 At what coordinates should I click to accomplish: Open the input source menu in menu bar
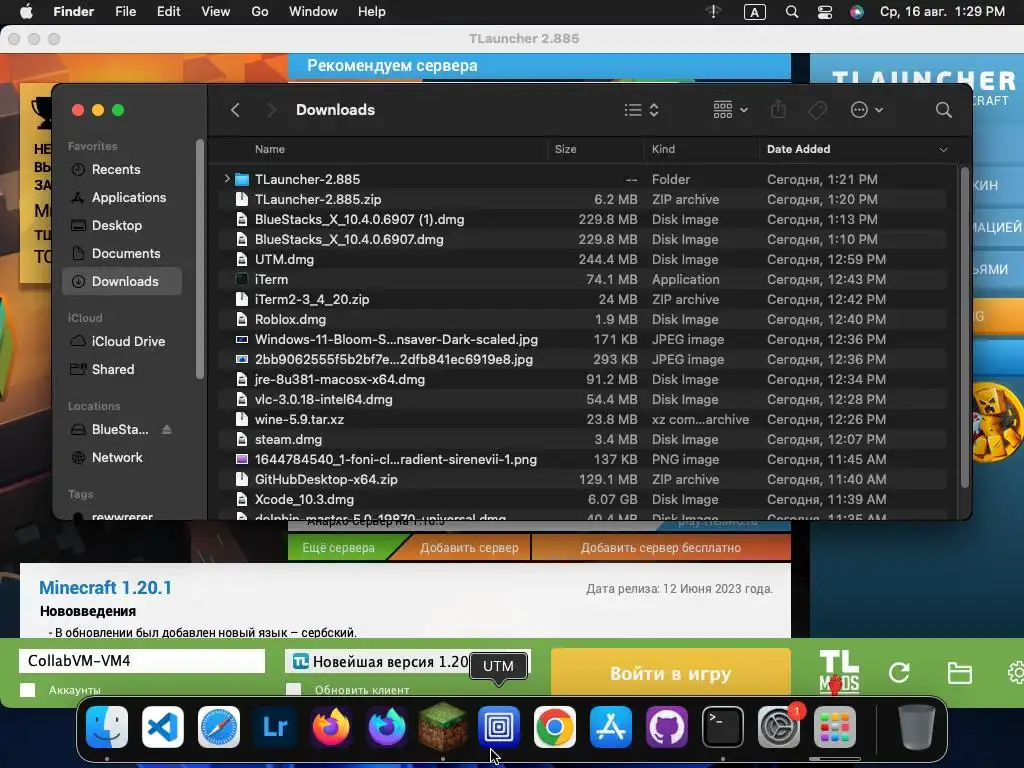(754, 12)
